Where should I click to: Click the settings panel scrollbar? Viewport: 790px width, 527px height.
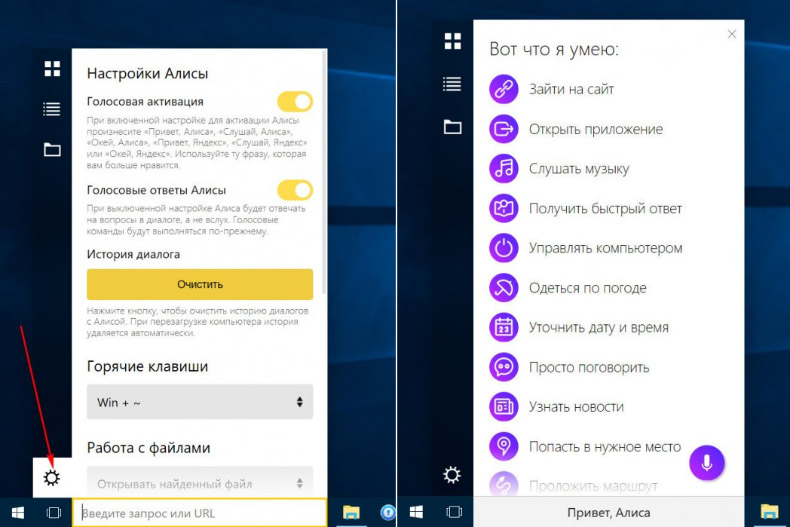pyautogui.click(x=324, y=171)
